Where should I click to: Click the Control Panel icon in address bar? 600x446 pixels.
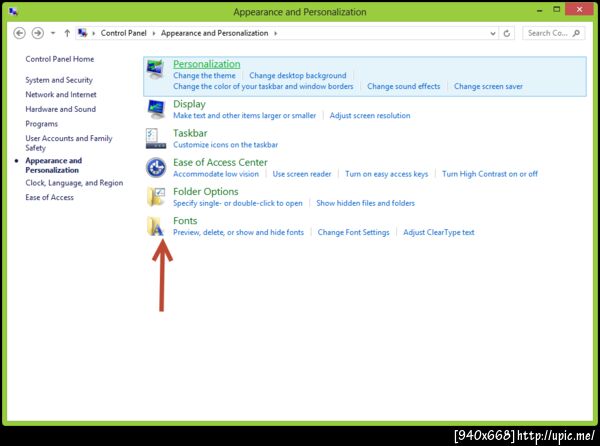tap(82, 33)
